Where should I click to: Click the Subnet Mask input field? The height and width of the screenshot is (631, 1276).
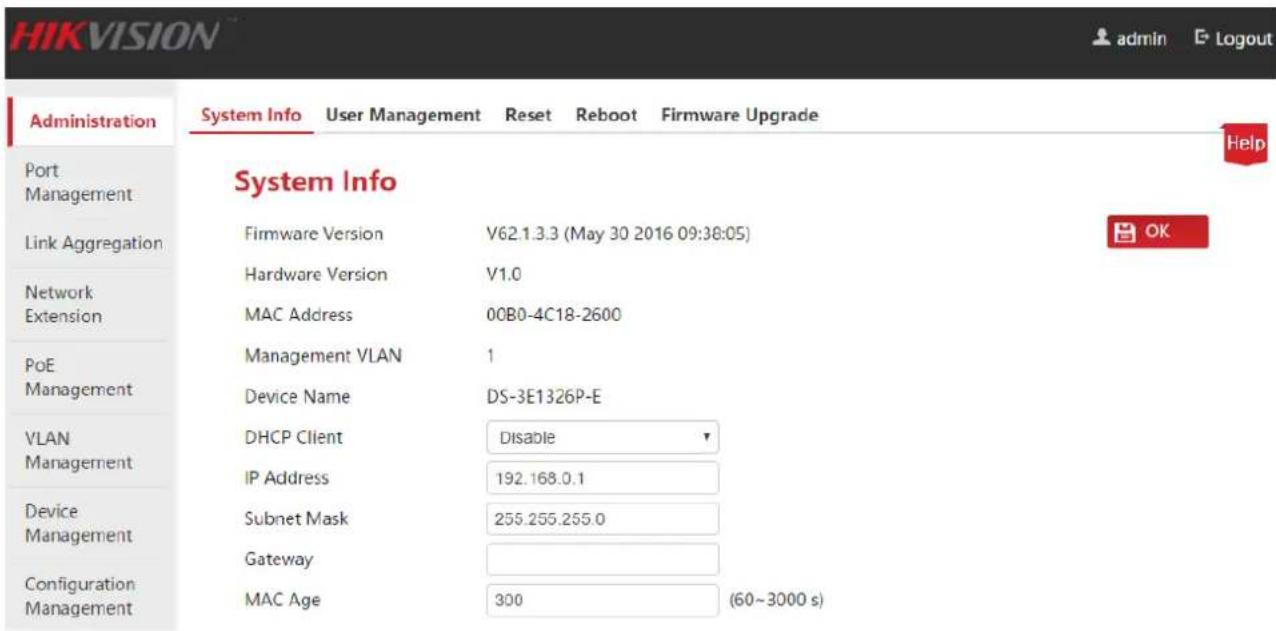pyautogui.click(x=603, y=519)
